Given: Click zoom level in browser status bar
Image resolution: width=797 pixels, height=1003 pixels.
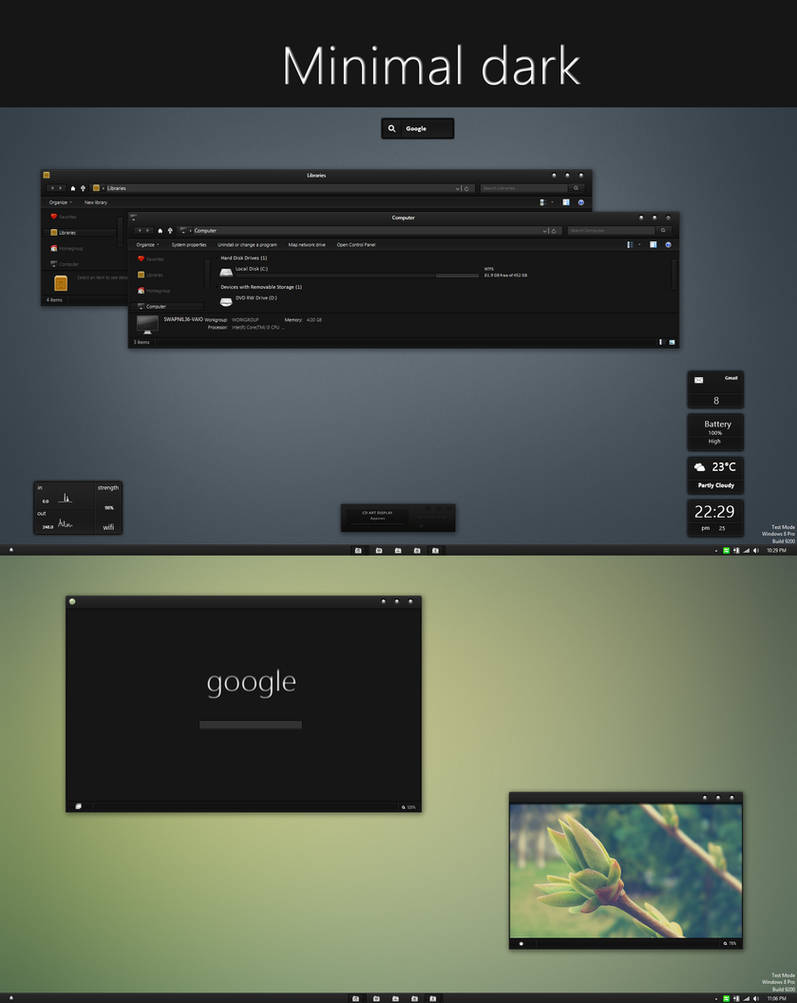Looking at the screenshot, I should (409, 807).
